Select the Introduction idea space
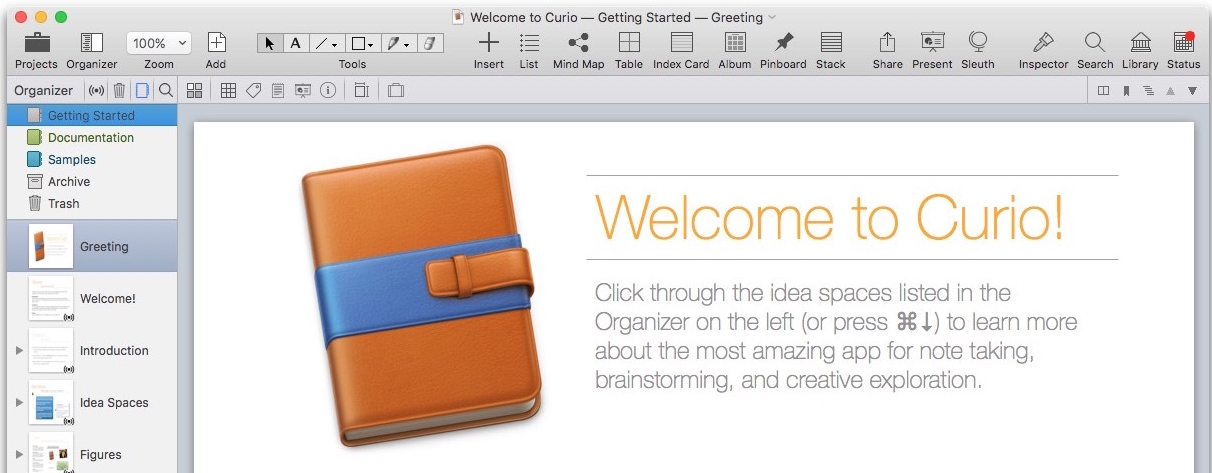 pyautogui.click(x=92, y=350)
